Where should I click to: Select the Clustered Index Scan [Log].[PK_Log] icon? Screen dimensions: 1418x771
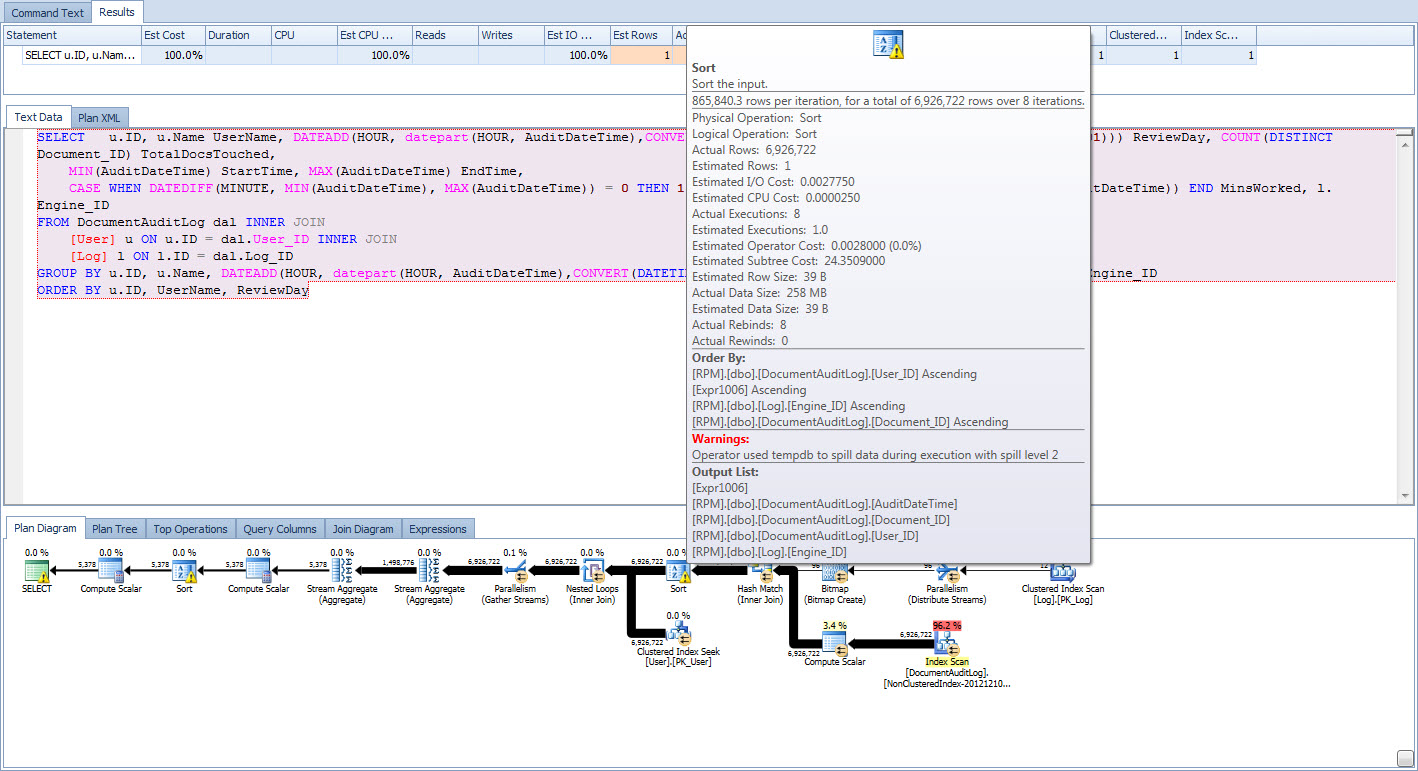pyautogui.click(x=1062, y=571)
